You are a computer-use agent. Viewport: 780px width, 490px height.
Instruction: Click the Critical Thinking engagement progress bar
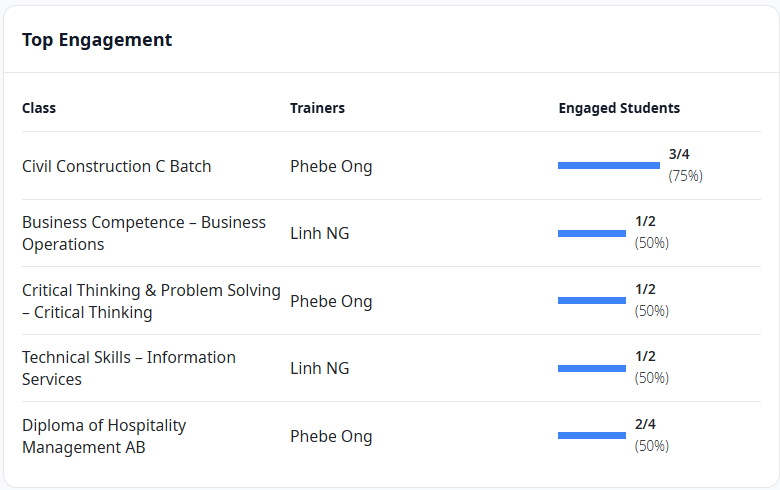click(591, 300)
